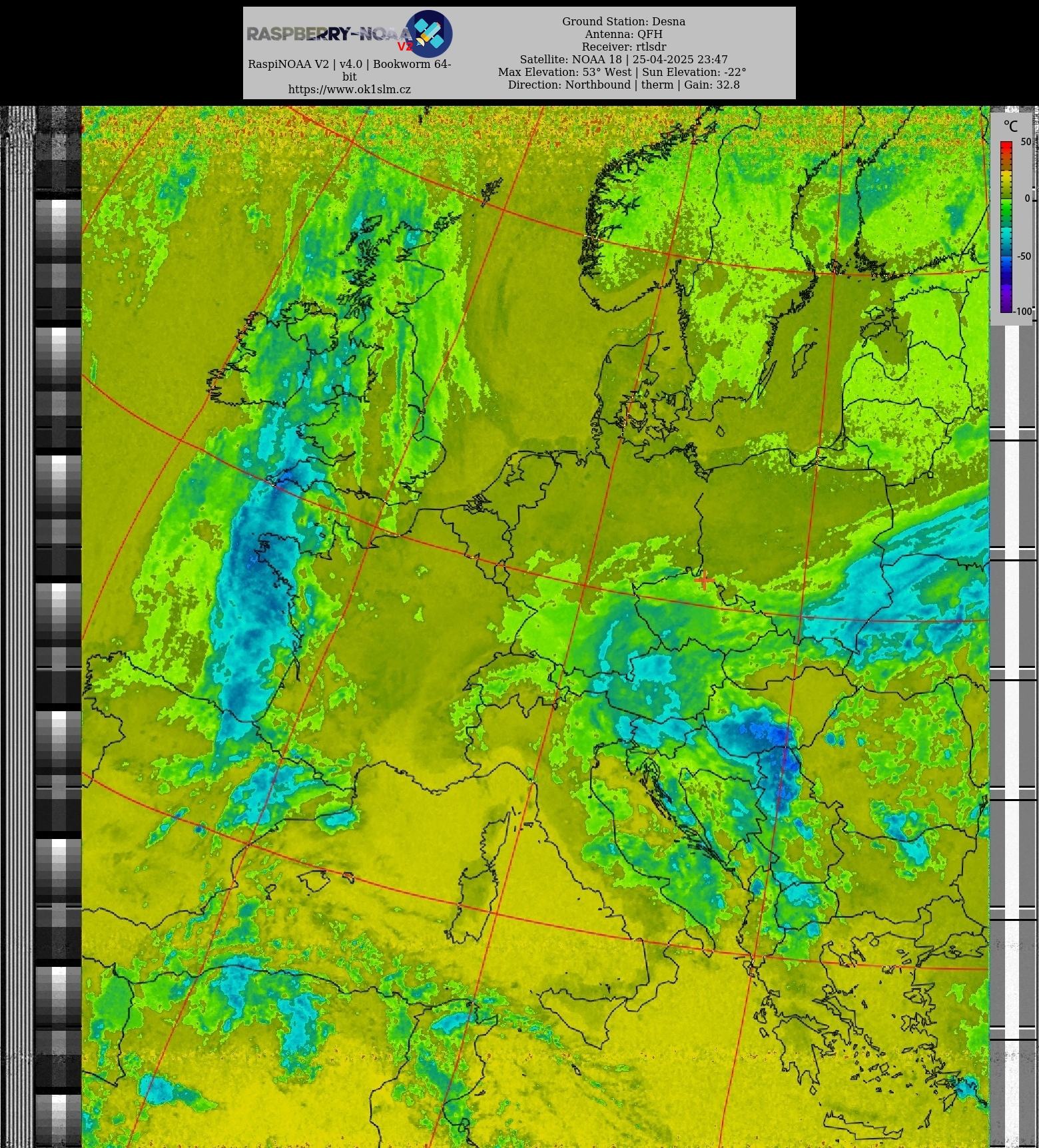Select the 'Direction: Northbound | therm' line

click(x=623, y=85)
